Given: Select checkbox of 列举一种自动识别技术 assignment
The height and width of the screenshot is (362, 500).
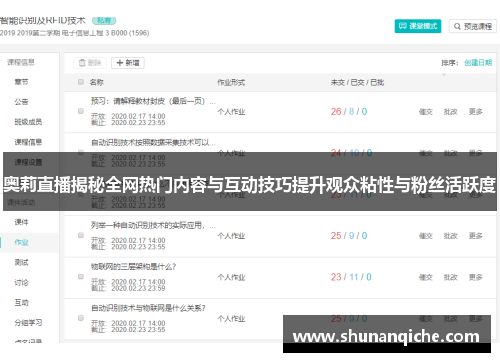Looking at the screenshot, I should coord(81,235).
